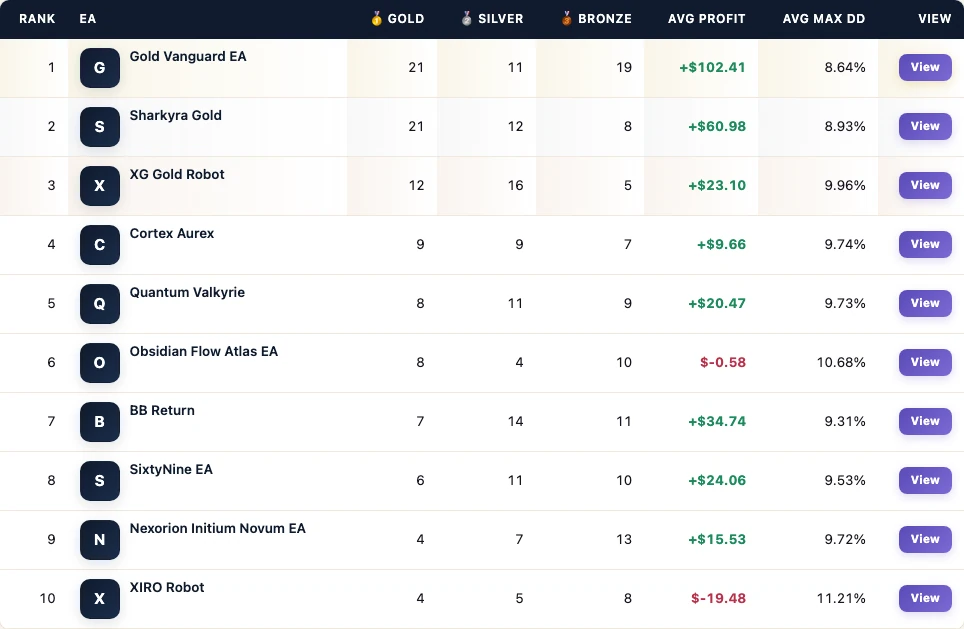964x629 pixels.
Task: Click the $-19.48 average profit value
Action: pyautogui.click(x=718, y=599)
